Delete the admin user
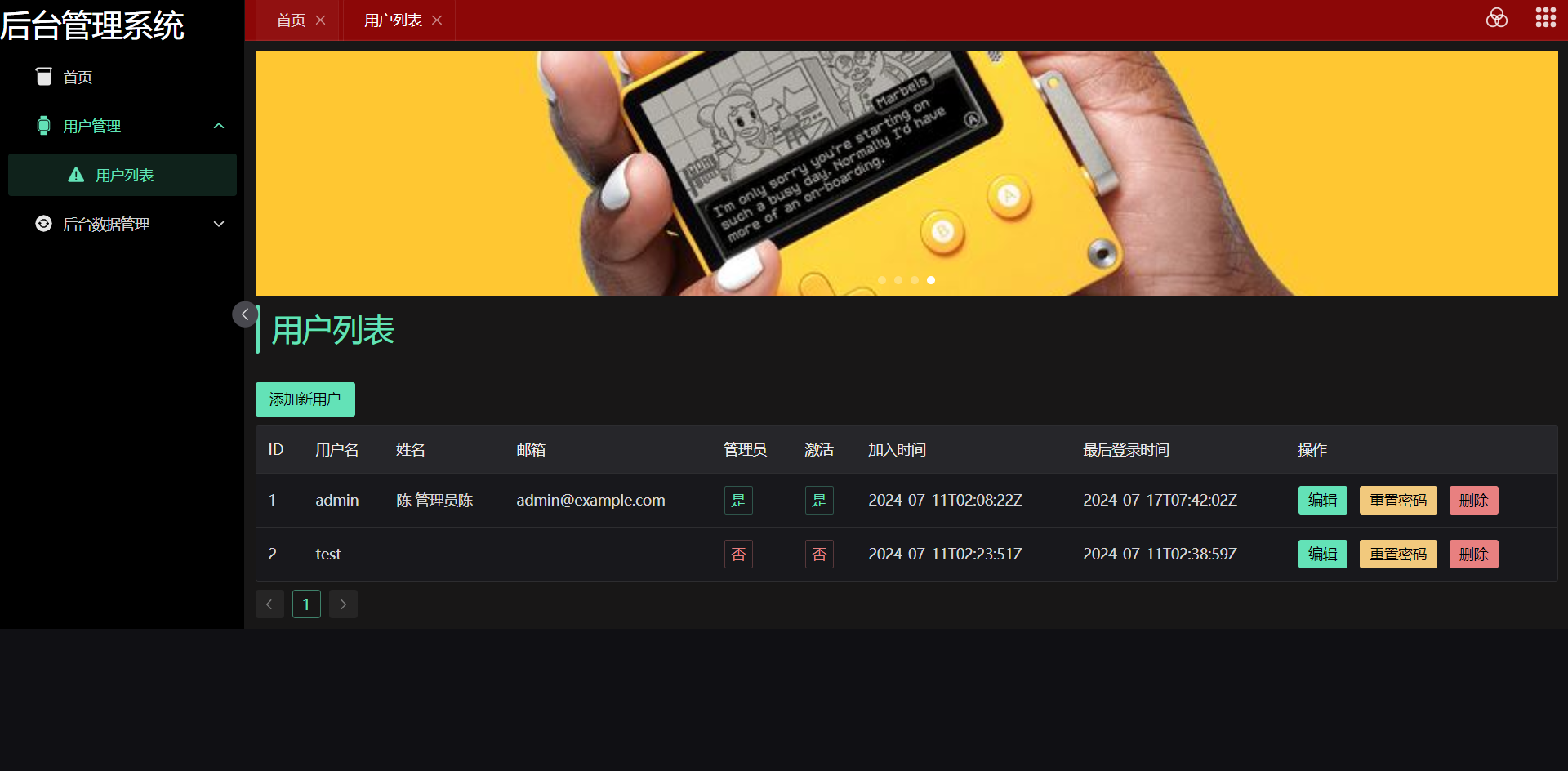Viewport: 1568px width, 771px height. [1474, 501]
